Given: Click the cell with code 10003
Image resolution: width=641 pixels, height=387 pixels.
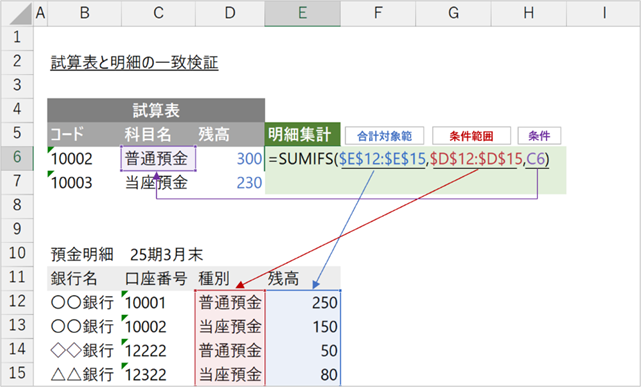Looking at the screenshot, I should click(84, 182).
